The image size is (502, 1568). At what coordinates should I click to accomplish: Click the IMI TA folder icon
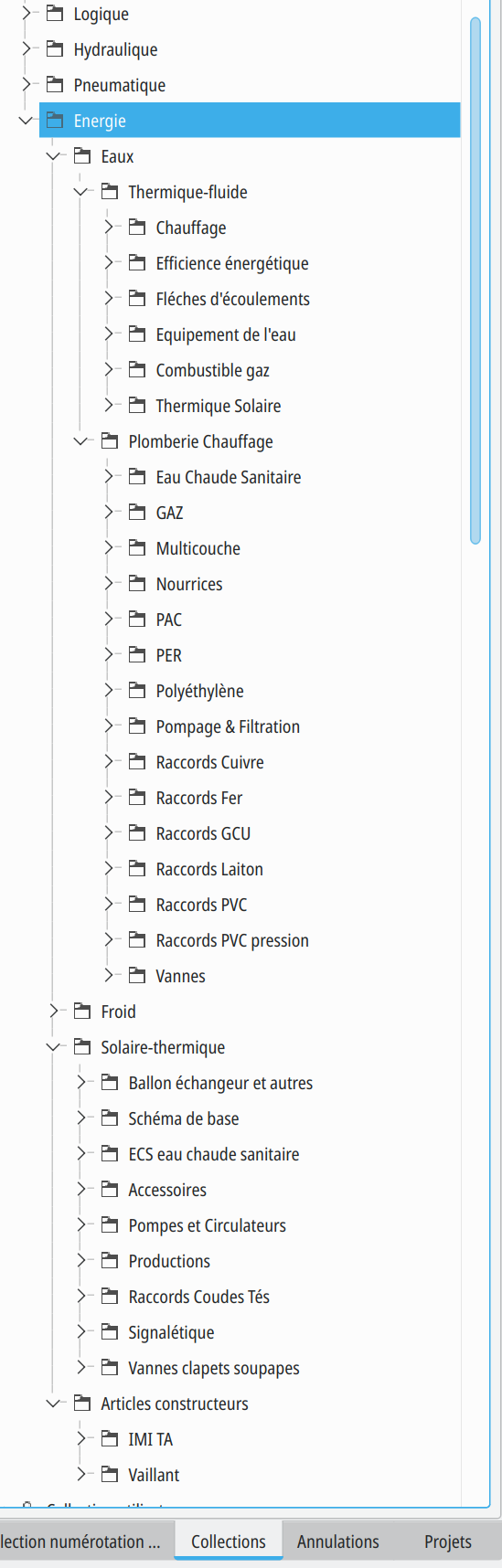coord(110,1439)
